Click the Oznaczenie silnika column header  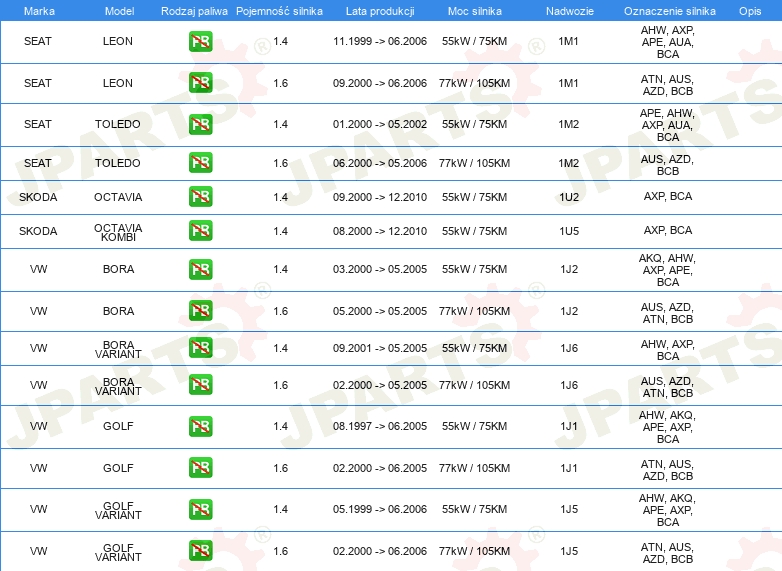(669, 11)
